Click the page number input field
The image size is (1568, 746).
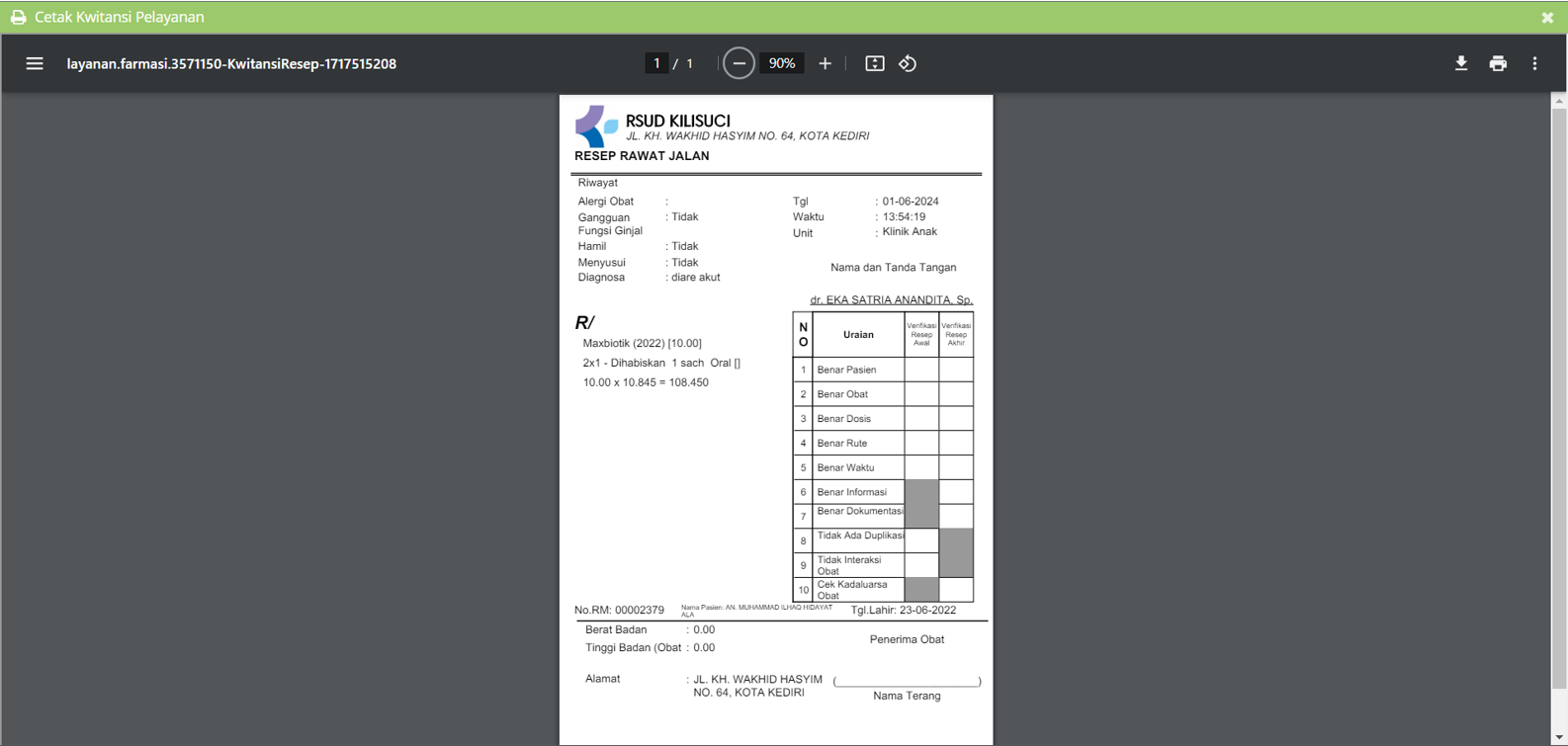click(656, 63)
